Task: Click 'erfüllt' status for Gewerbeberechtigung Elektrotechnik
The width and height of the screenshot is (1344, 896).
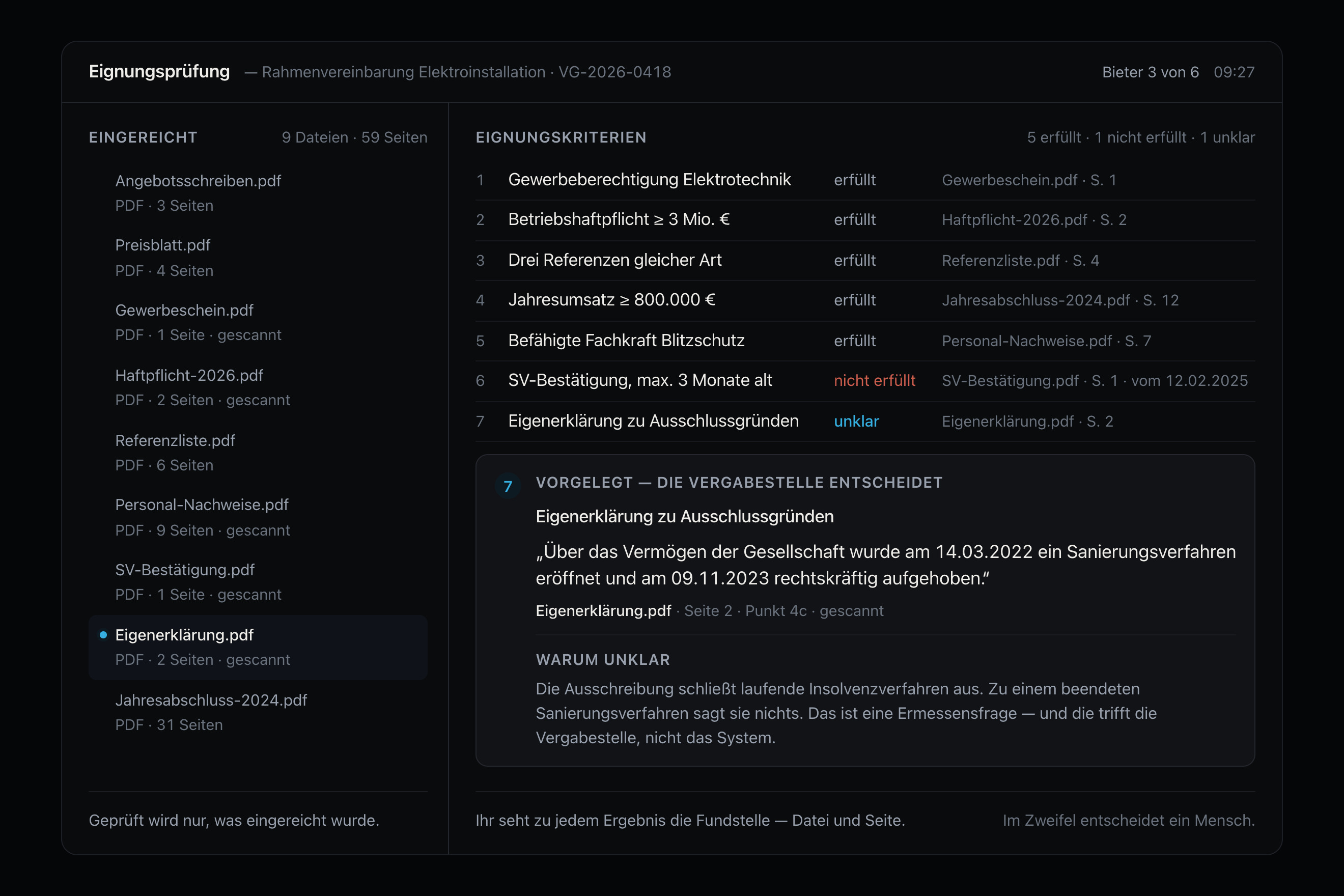Action: [x=854, y=180]
